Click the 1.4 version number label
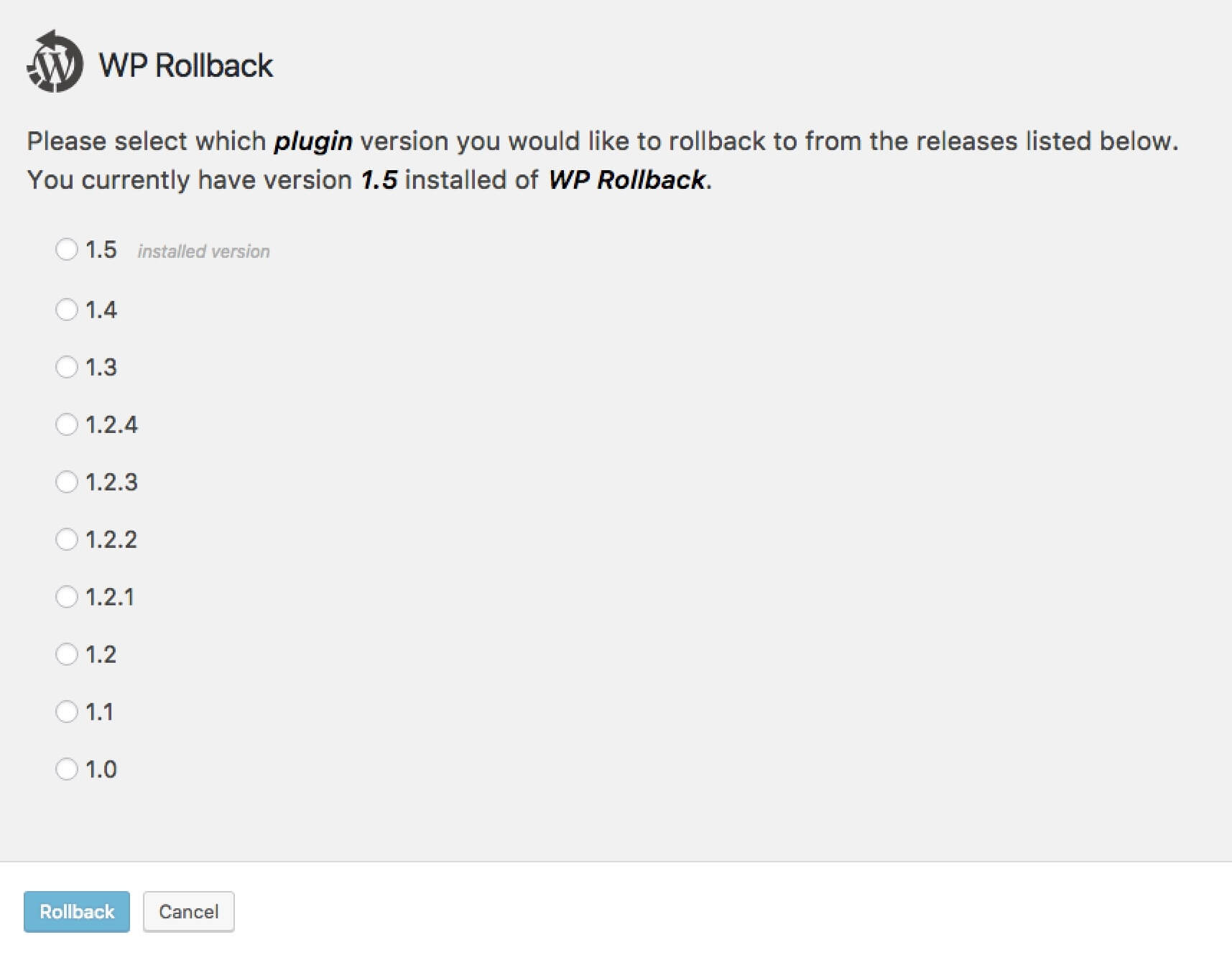This screenshot has width=1232, height=960. pos(101,309)
